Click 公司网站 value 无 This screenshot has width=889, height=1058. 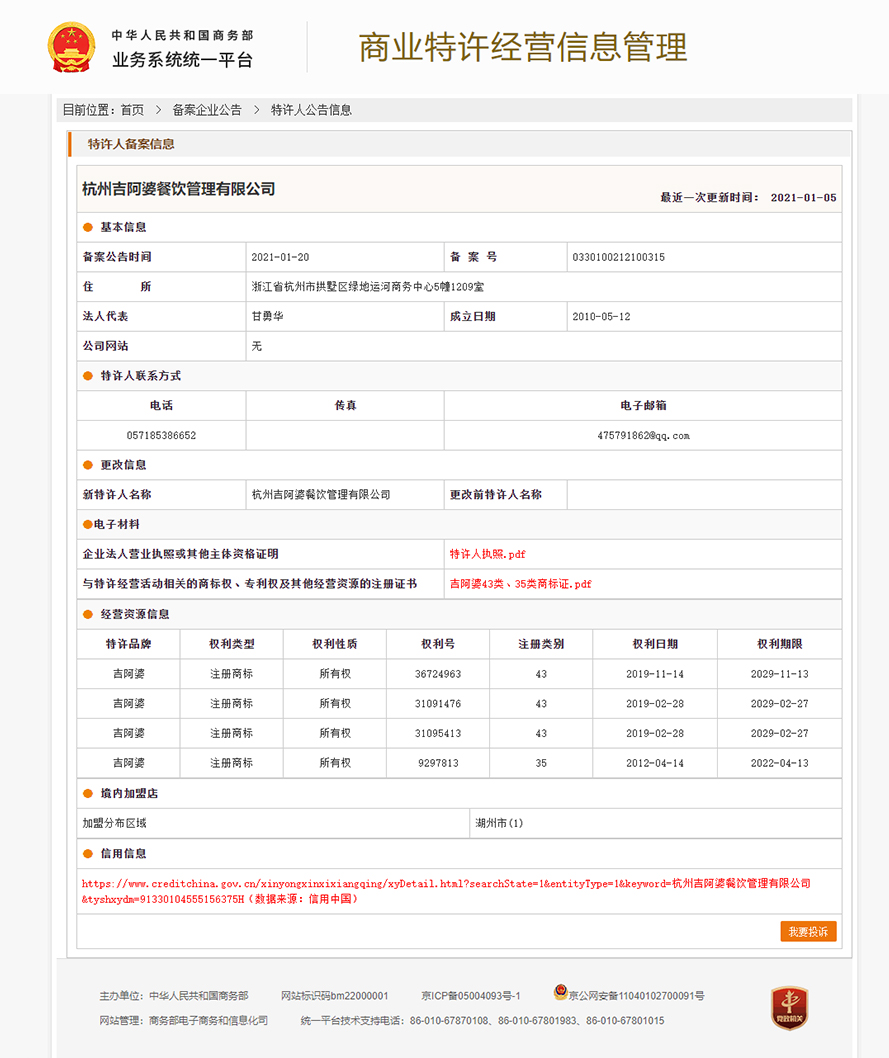pos(256,346)
